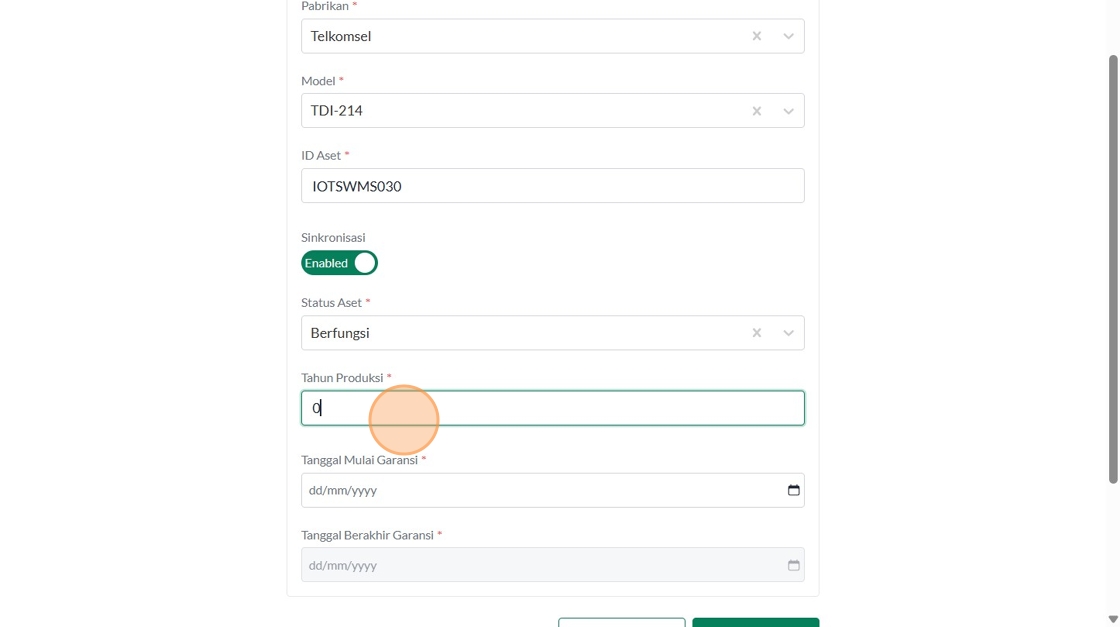Click the Tanggal Berakhir Garansi date field
This screenshot has height=627, width=1120.
(x=540, y=565)
